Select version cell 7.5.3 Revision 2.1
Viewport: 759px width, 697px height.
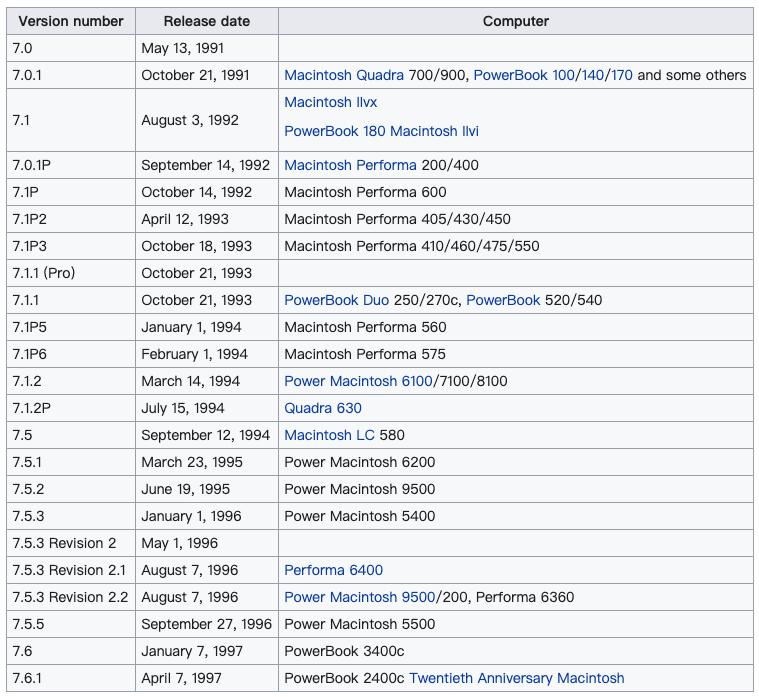pos(71,570)
